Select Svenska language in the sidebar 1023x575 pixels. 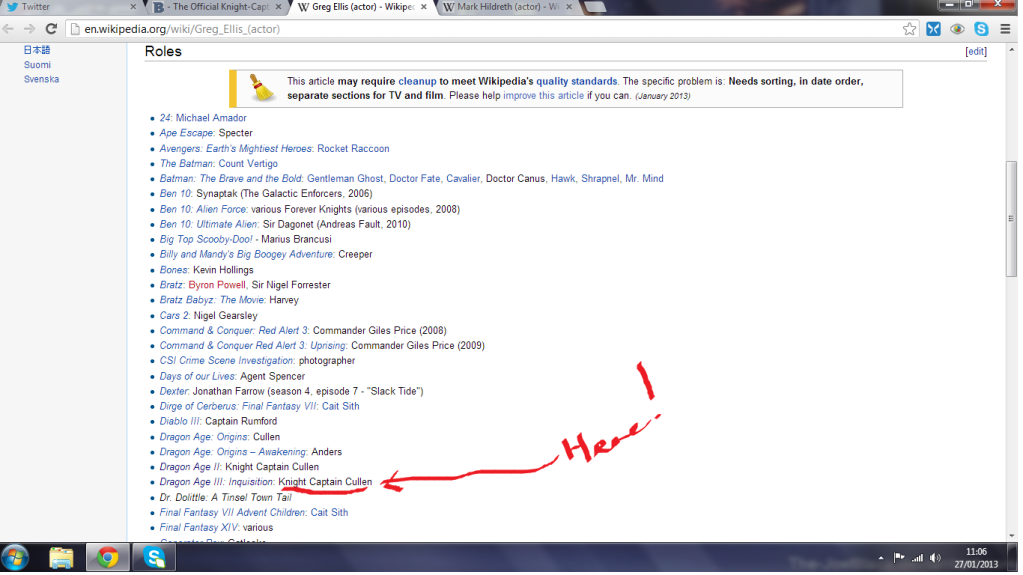pyautogui.click(x=41, y=79)
